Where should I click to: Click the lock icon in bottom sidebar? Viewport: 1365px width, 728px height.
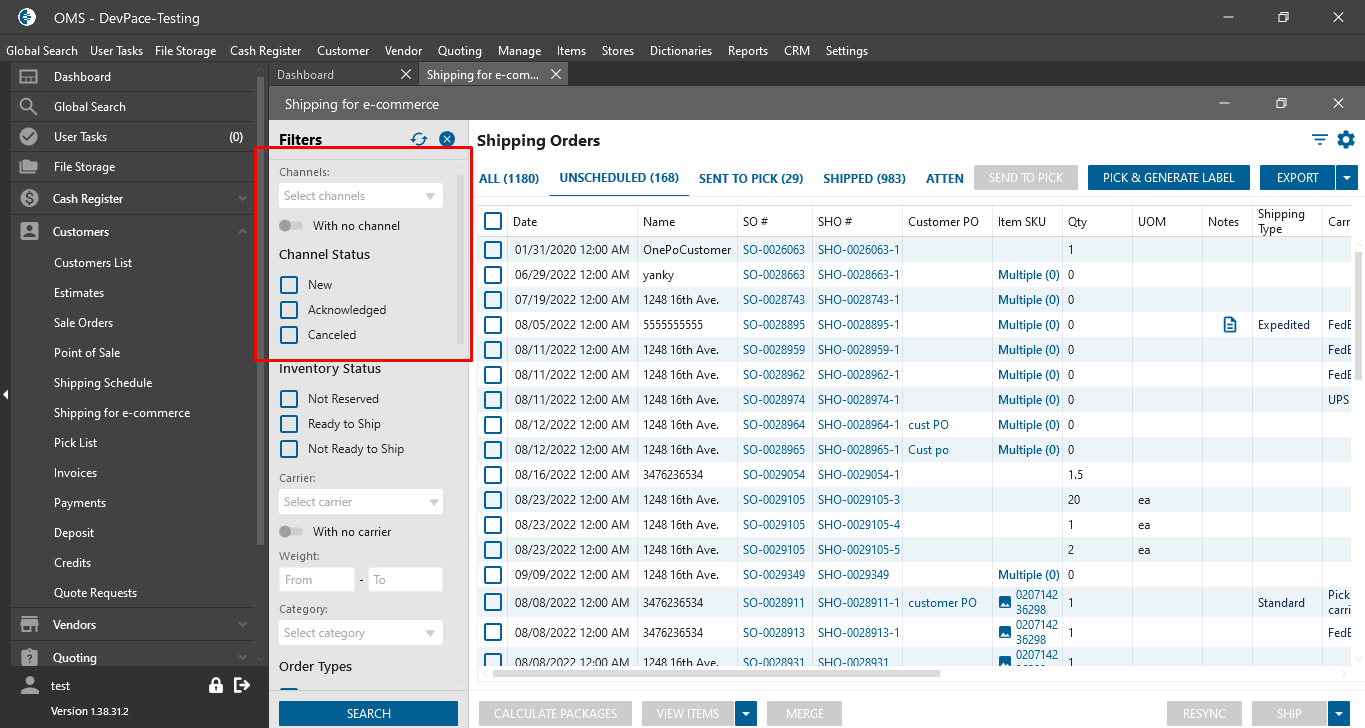[216, 685]
